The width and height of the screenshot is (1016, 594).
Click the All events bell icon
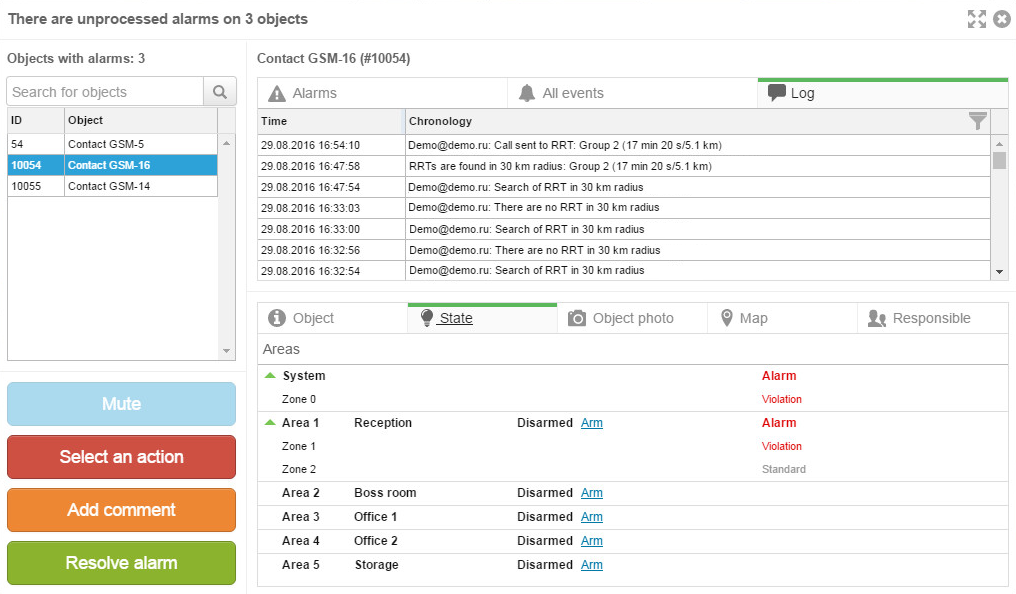527,93
